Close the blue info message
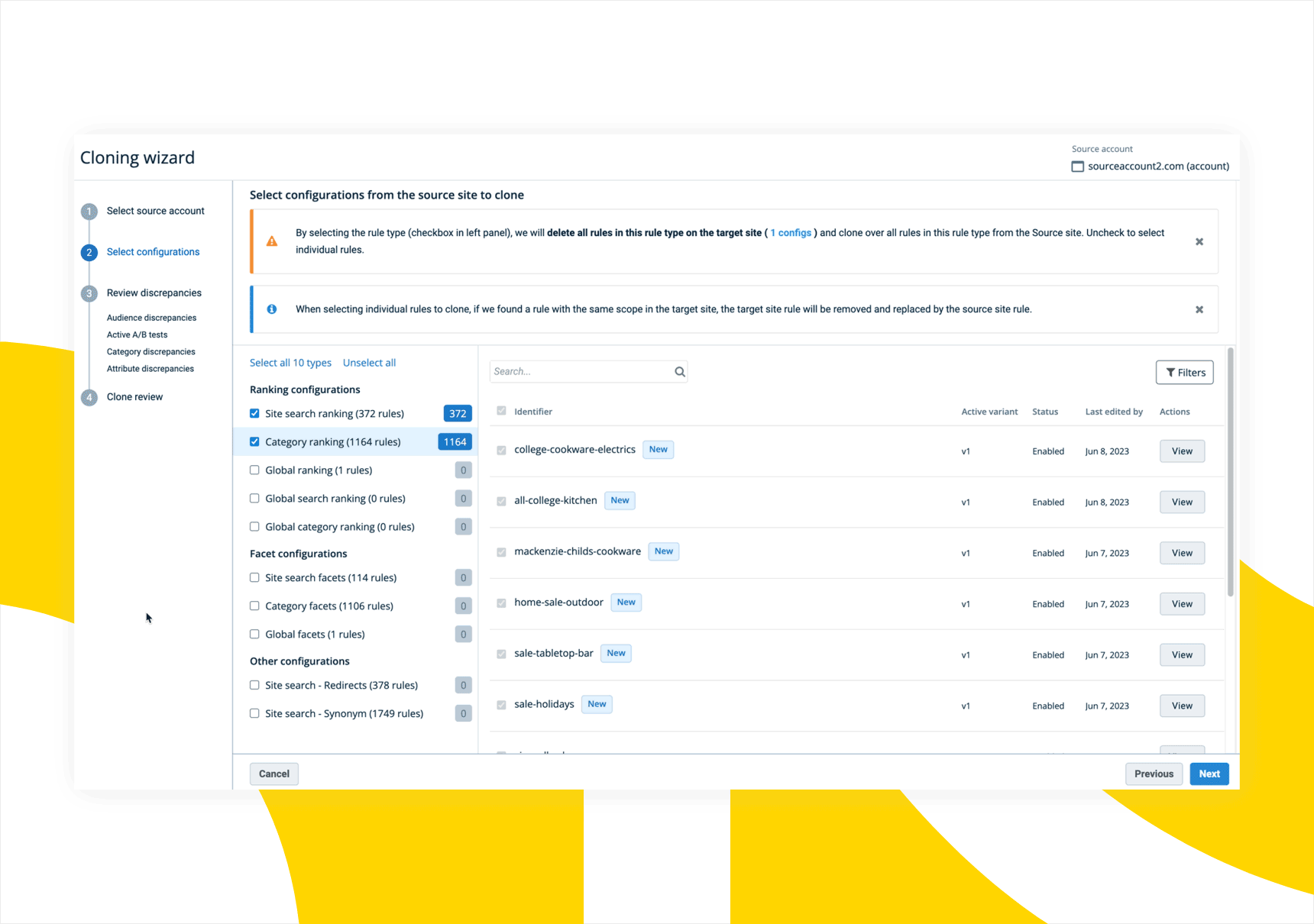The image size is (1314, 924). coord(1199,309)
